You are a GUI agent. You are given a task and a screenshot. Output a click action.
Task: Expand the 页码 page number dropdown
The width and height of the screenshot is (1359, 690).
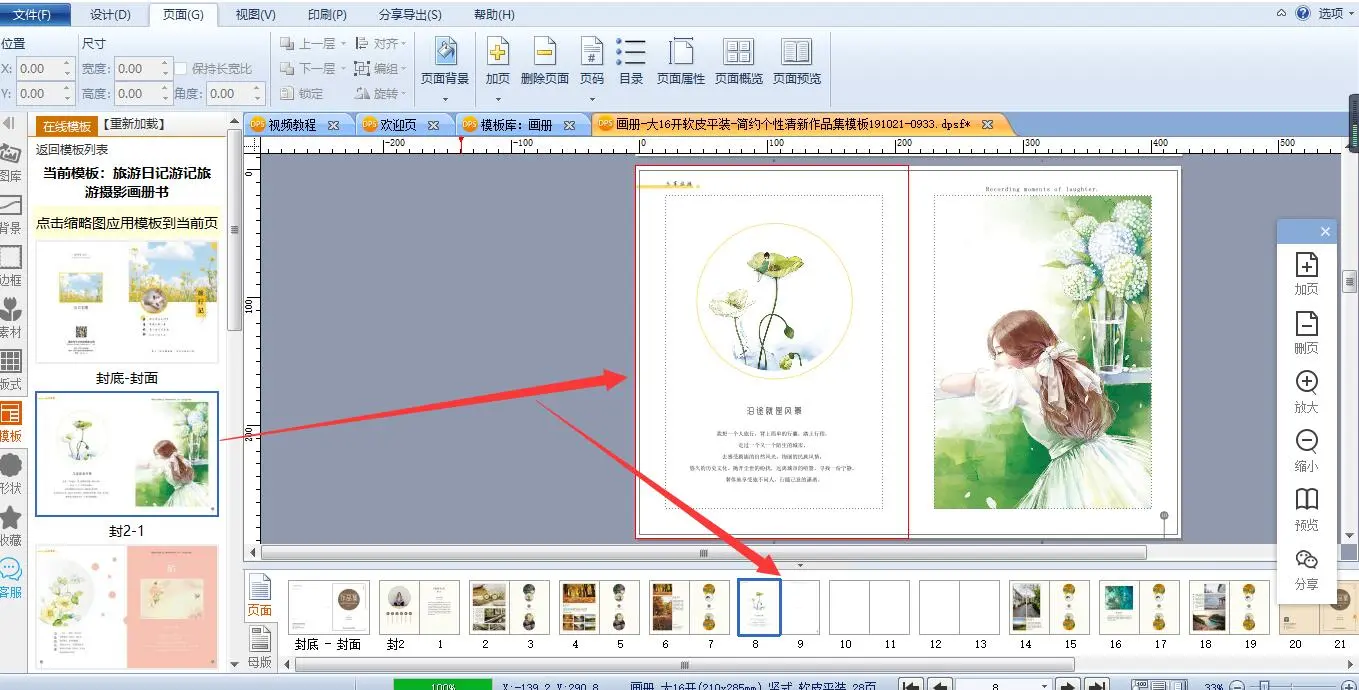(x=592, y=99)
